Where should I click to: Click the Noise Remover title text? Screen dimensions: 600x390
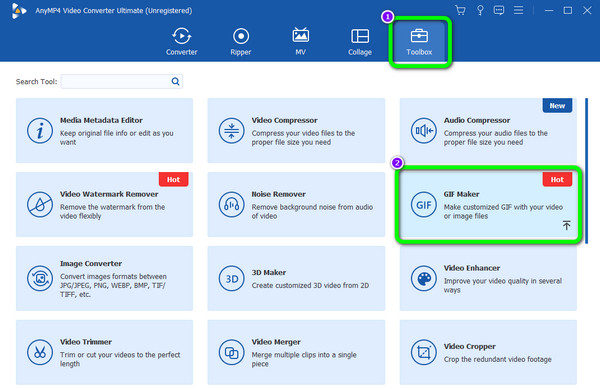[x=279, y=194]
